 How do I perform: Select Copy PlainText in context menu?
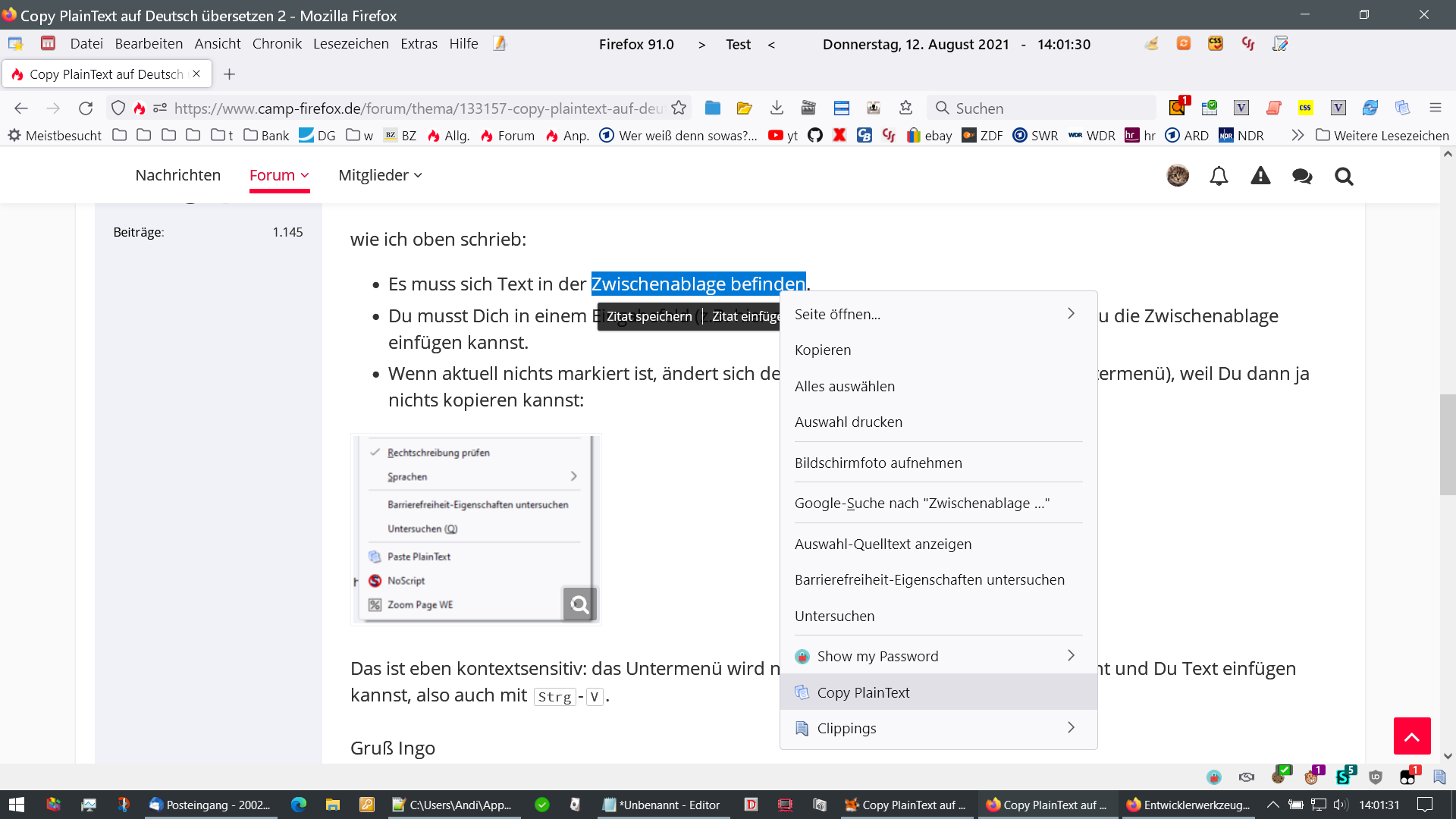tap(863, 692)
